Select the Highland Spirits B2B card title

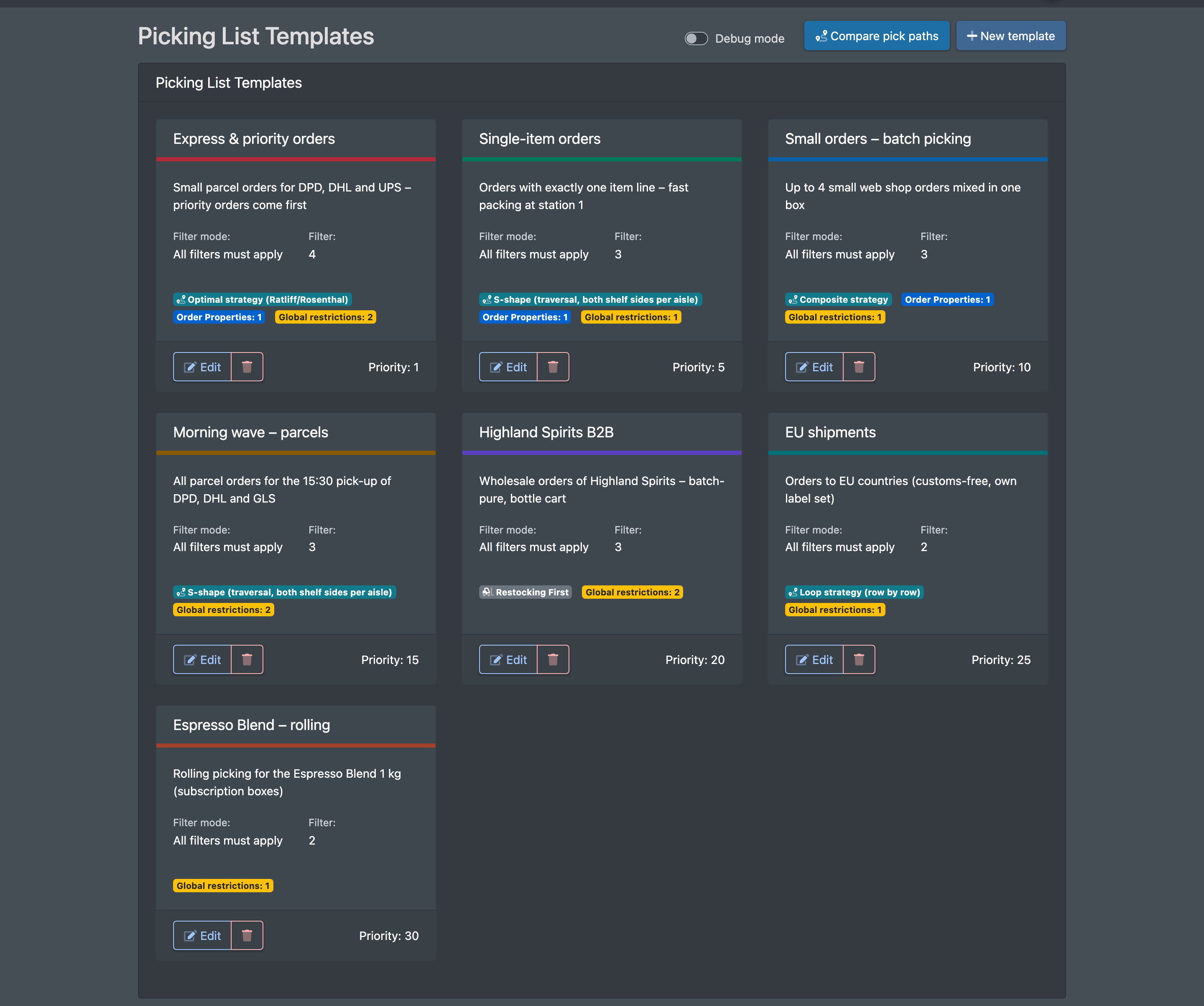pos(546,432)
